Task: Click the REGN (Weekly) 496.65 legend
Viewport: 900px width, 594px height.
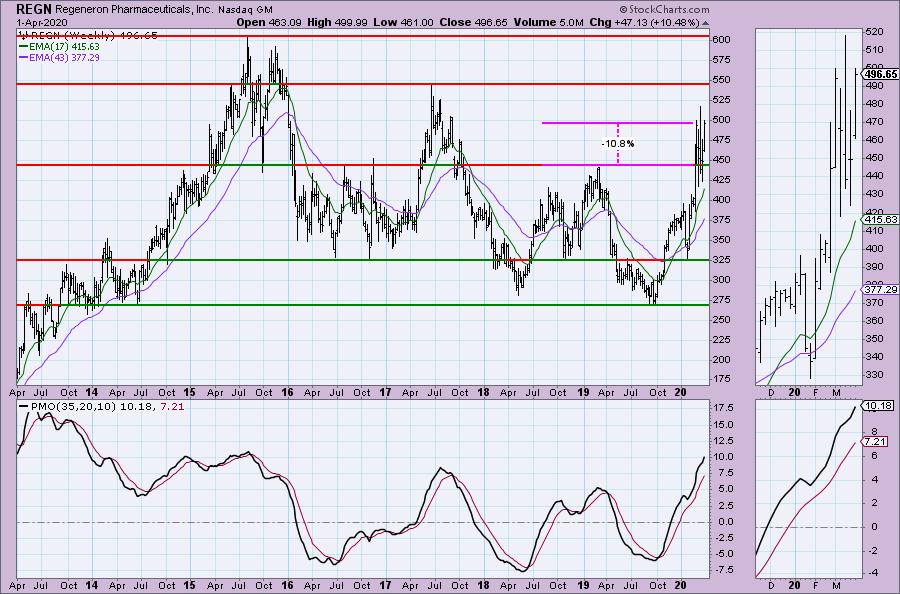Action: [x=88, y=36]
